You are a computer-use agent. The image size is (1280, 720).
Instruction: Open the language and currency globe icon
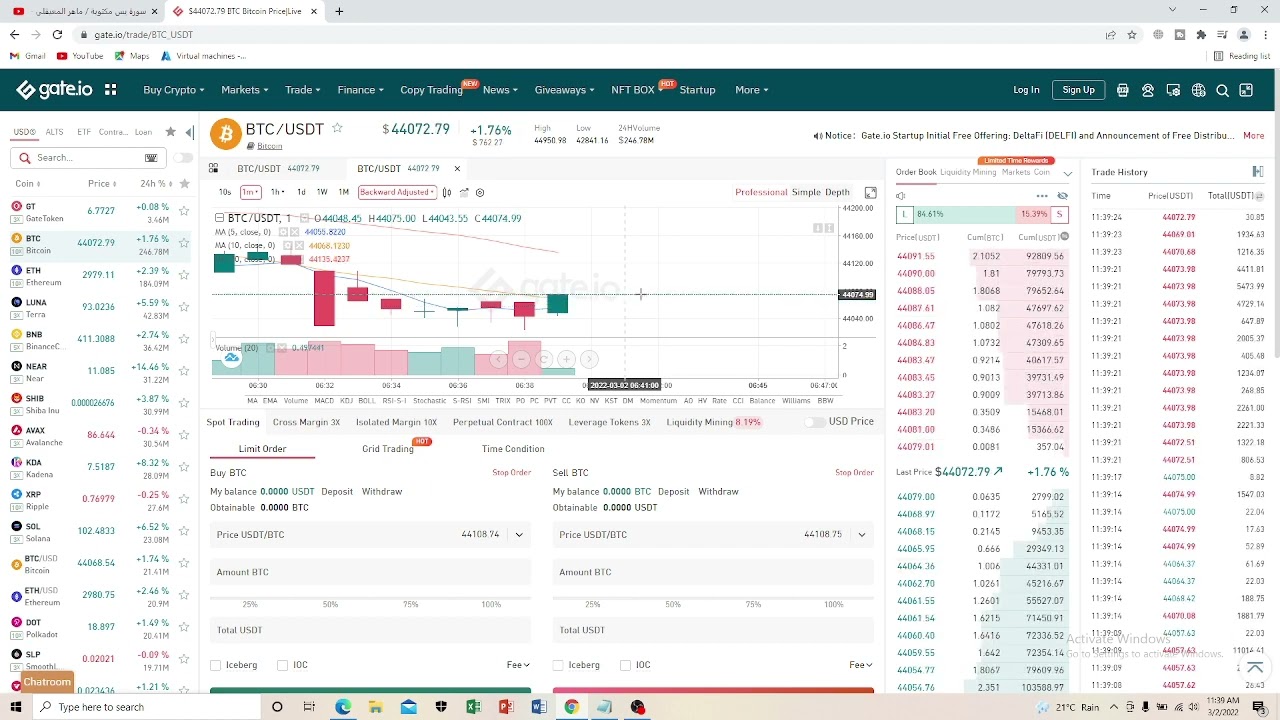point(1198,90)
